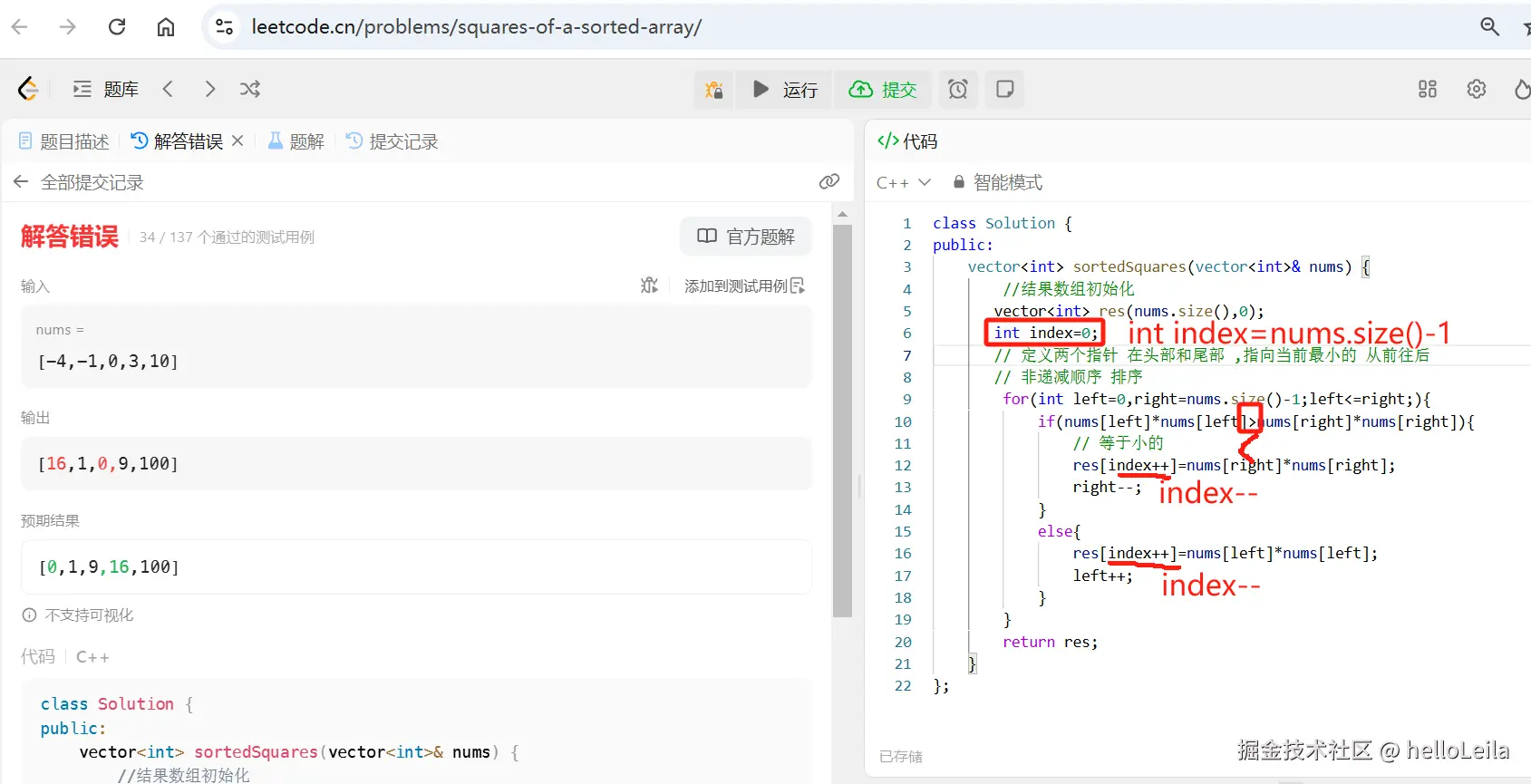Go to the previous problem arrow
Image resolution: width=1531 pixels, height=784 pixels.
(x=168, y=89)
